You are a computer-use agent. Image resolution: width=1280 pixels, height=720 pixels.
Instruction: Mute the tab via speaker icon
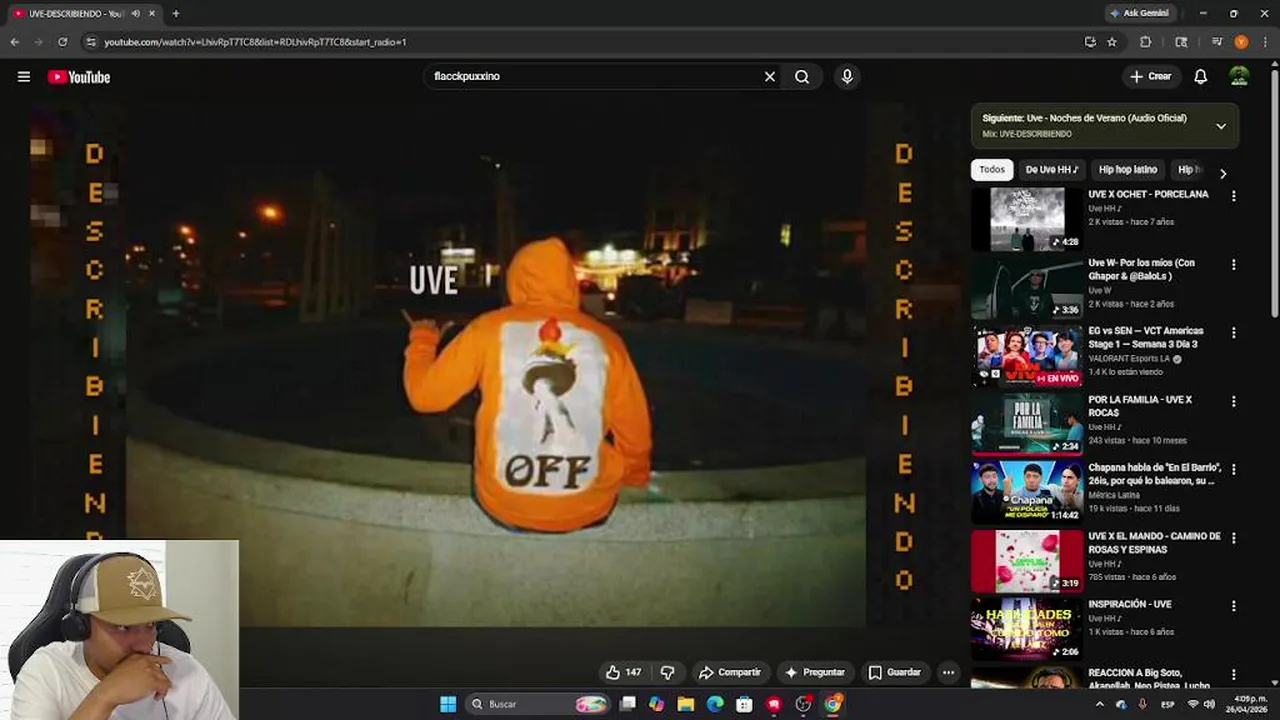tap(135, 13)
